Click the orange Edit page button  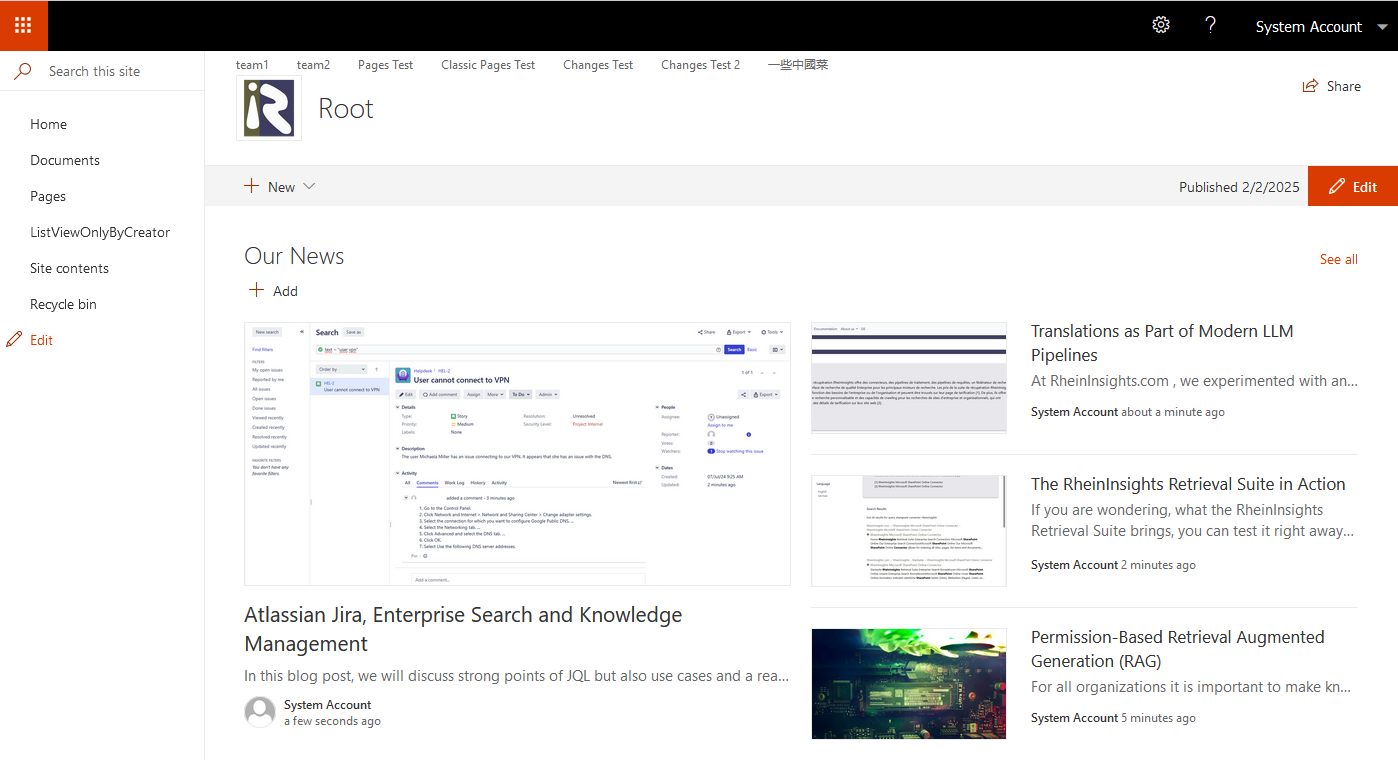pos(1353,186)
